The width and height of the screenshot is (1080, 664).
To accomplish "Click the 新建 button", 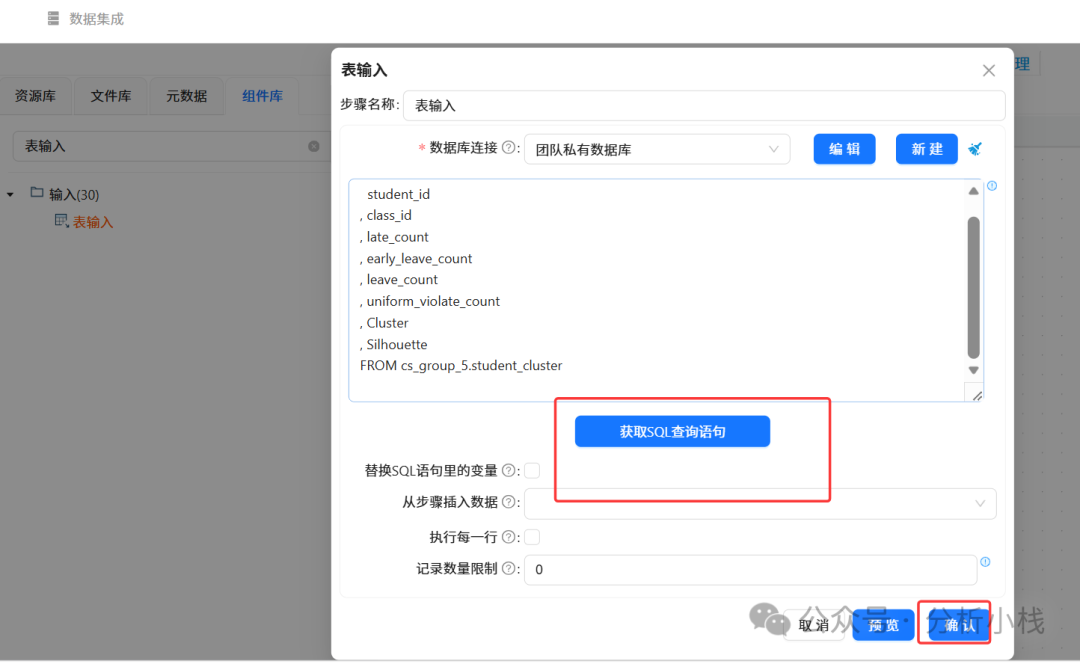I will (926, 149).
